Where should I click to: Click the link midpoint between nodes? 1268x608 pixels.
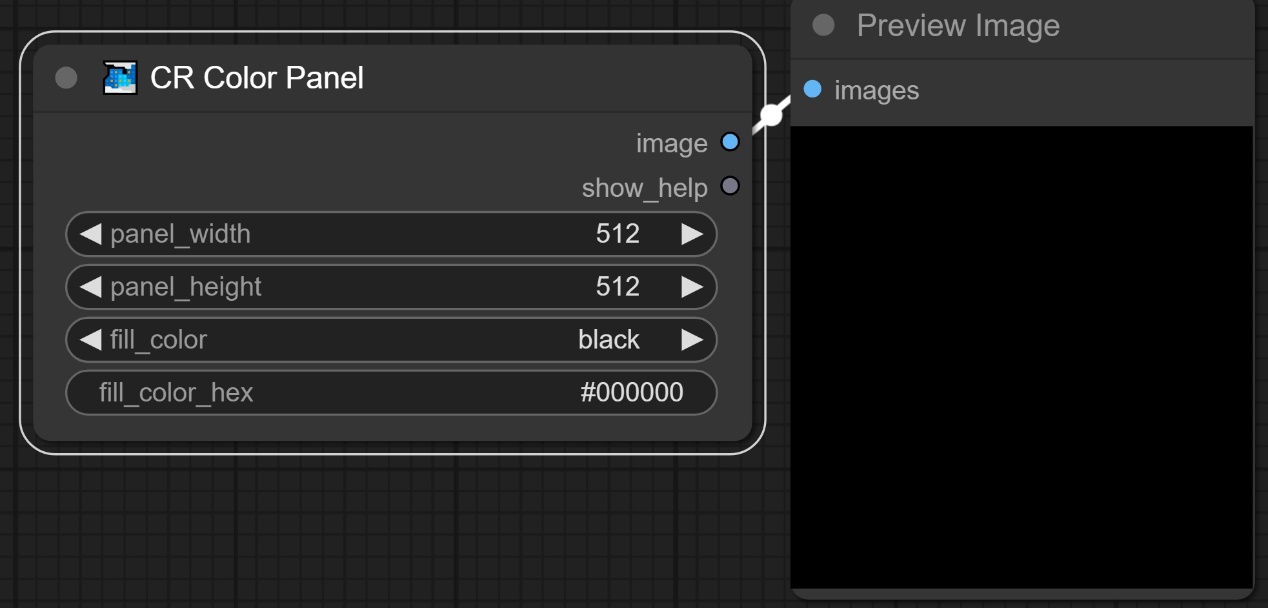pos(770,116)
